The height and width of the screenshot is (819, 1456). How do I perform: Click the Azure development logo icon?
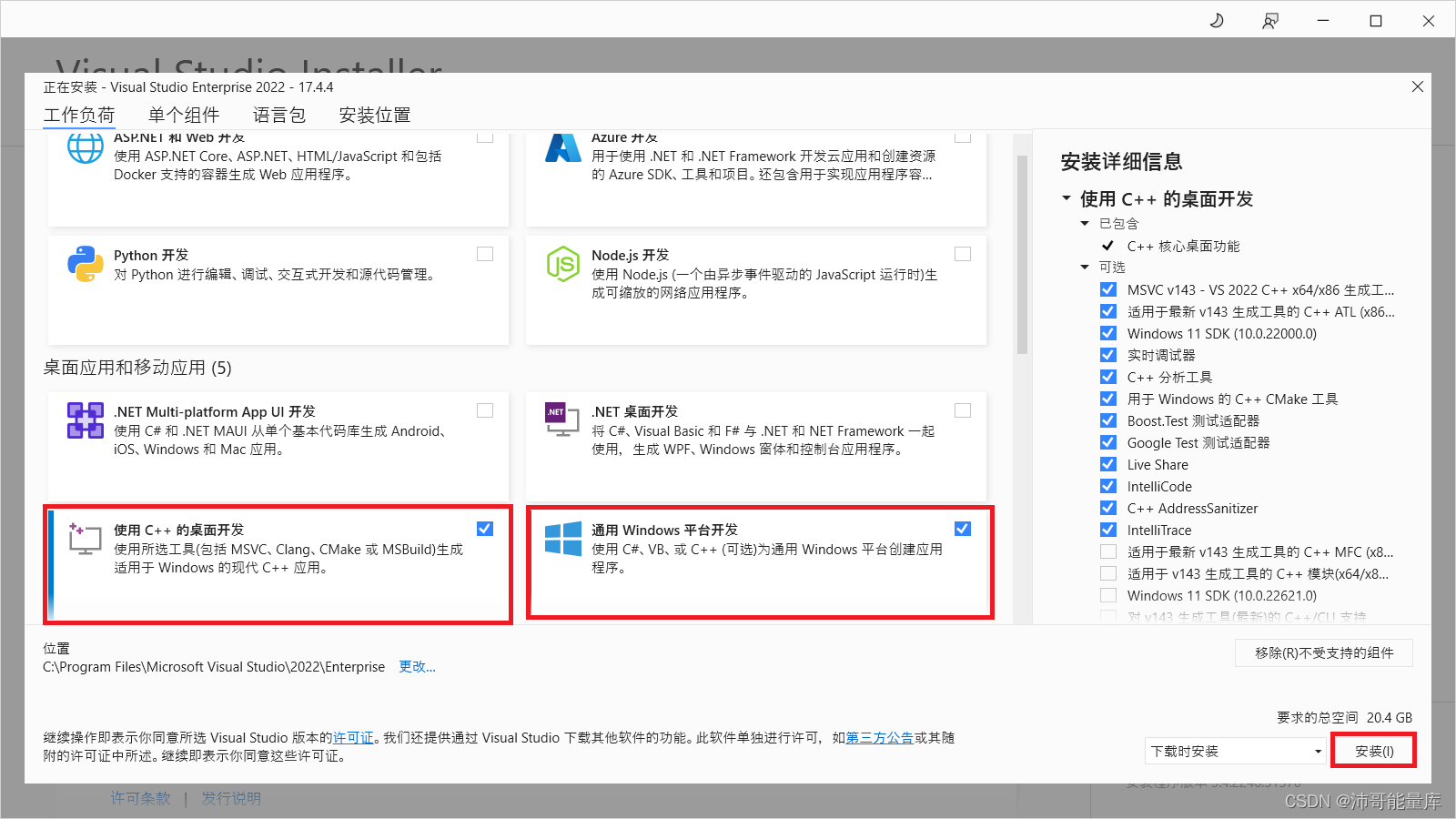(x=563, y=147)
